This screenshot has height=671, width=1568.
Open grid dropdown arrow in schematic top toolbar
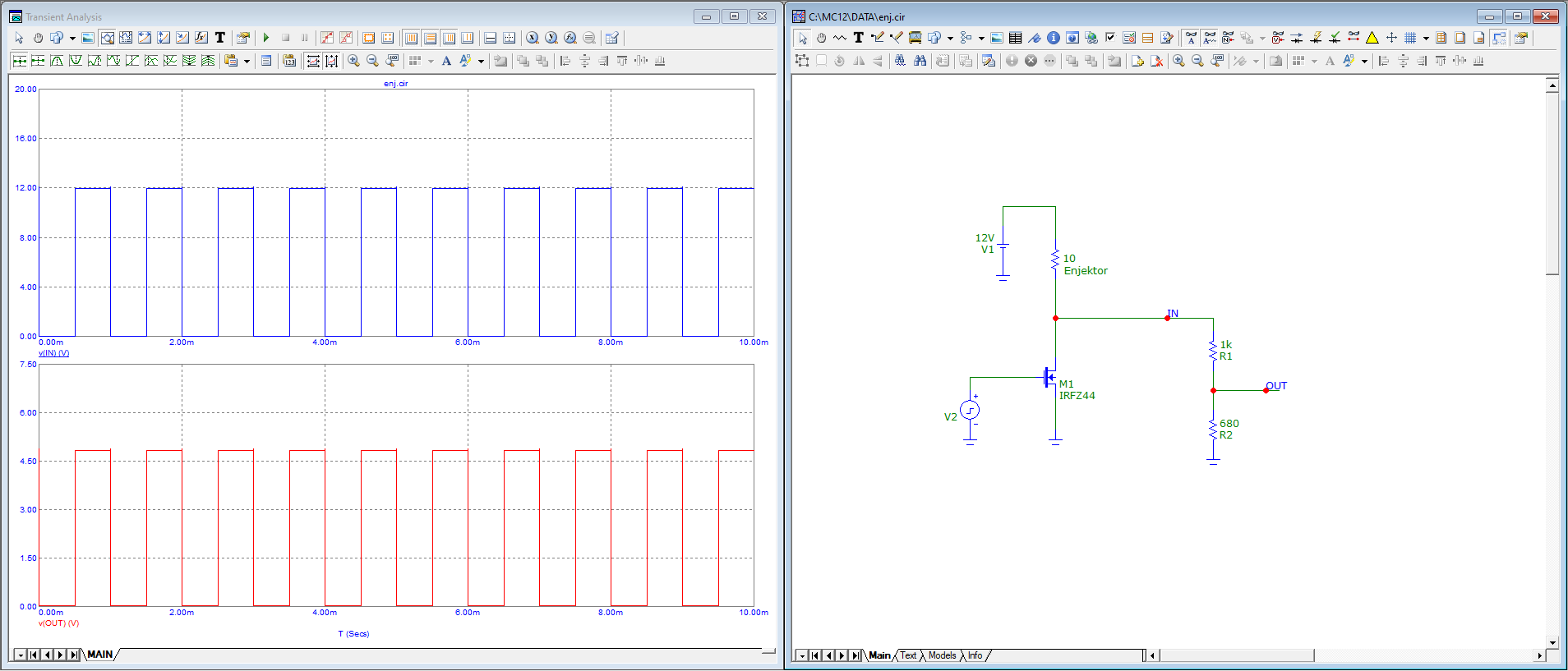click(x=1426, y=38)
